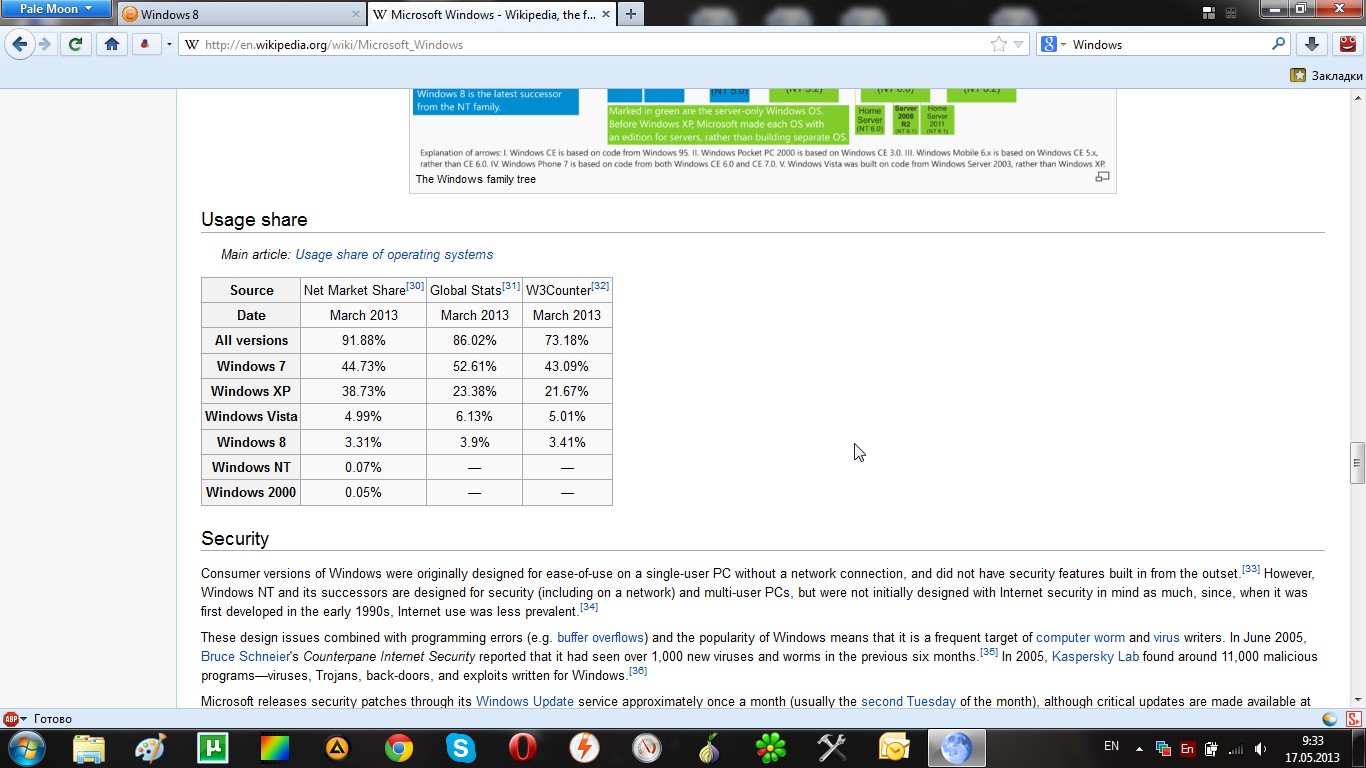1366x768 pixels.
Task: Click the Adblock Plus icon in status bar
Action: pos(10,719)
